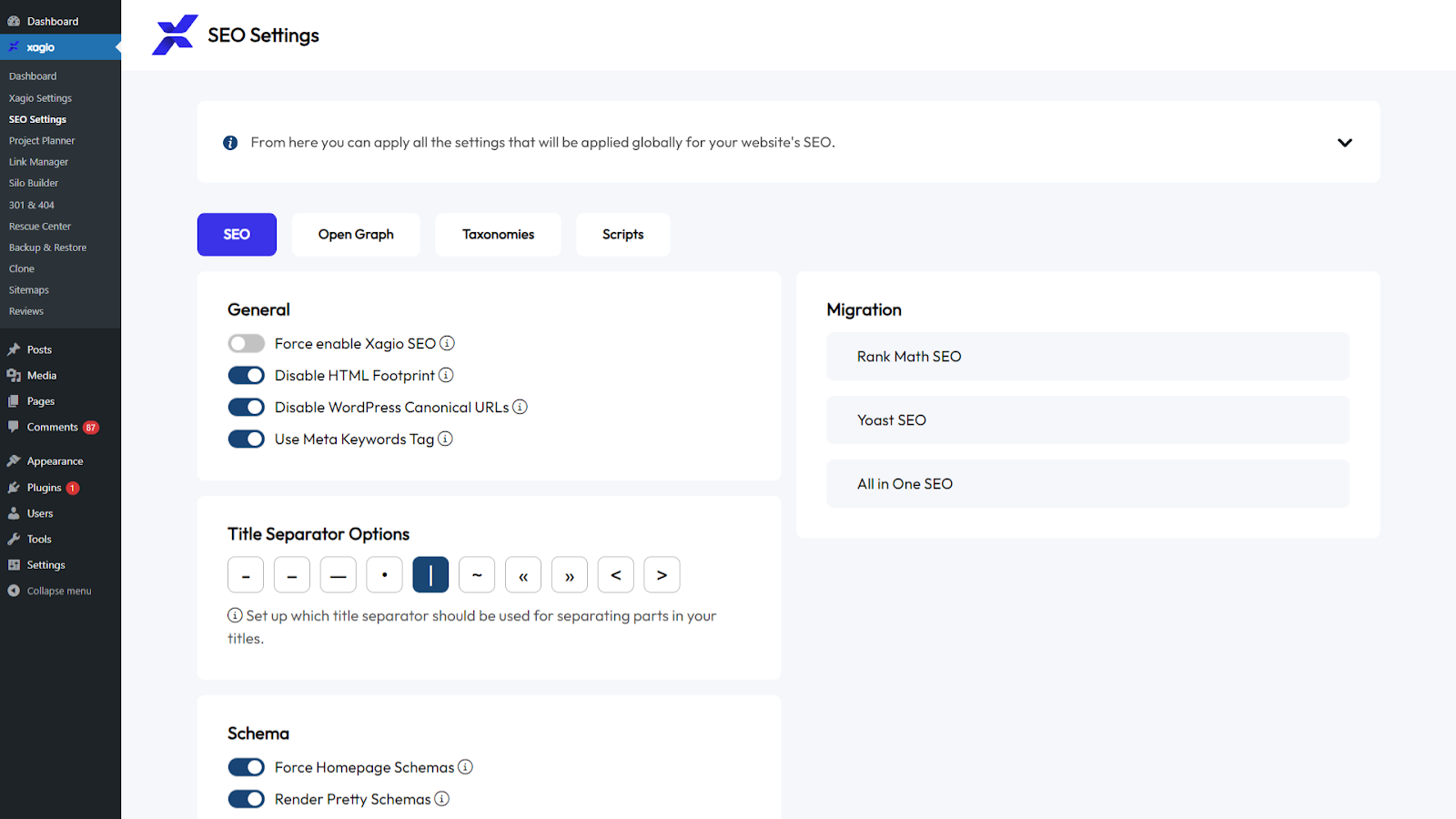Viewport: 1456px width, 819px height.
Task: Enable the Force enable Xagio SEO toggle
Action: pyautogui.click(x=246, y=343)
